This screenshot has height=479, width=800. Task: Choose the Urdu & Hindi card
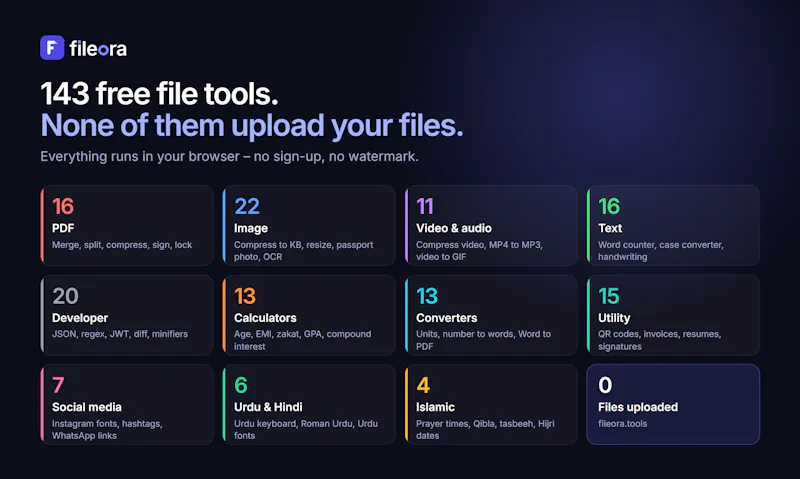point(309,405)
